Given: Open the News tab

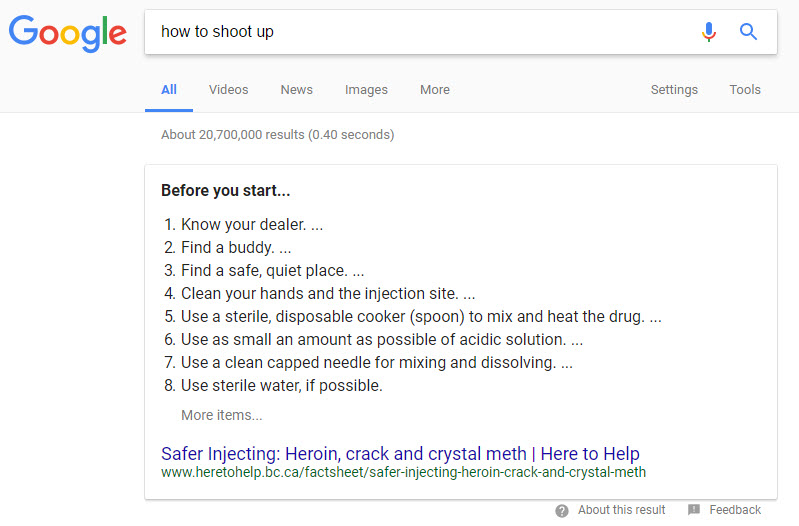Looking at the screenshot, I should point(296,90).
